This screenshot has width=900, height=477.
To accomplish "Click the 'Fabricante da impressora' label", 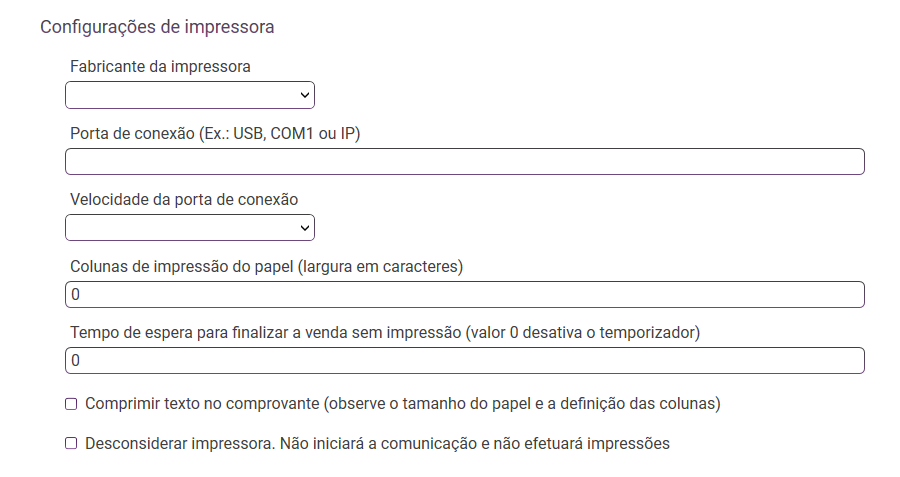I will [160, 67].
